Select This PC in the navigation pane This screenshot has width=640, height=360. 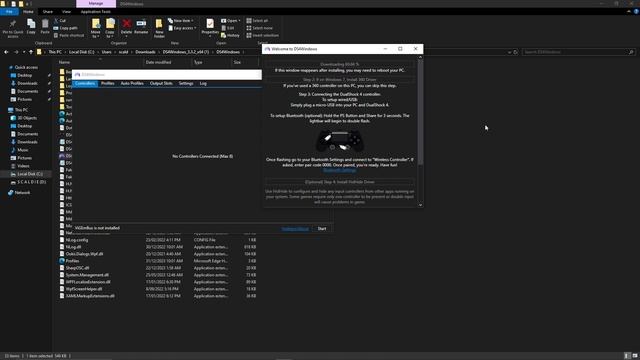21,110
